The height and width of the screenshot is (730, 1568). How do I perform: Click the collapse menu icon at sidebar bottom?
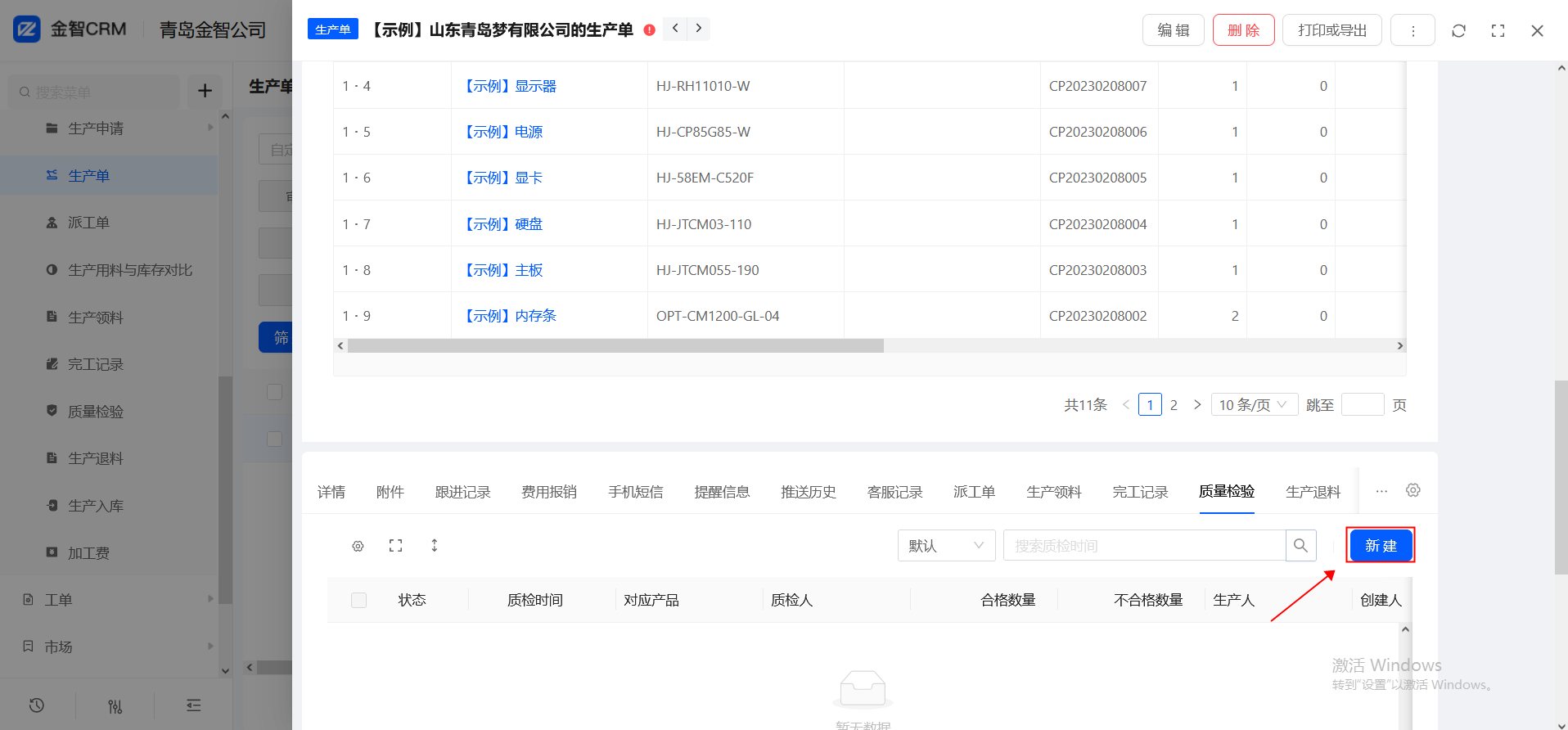click(194, 705)
